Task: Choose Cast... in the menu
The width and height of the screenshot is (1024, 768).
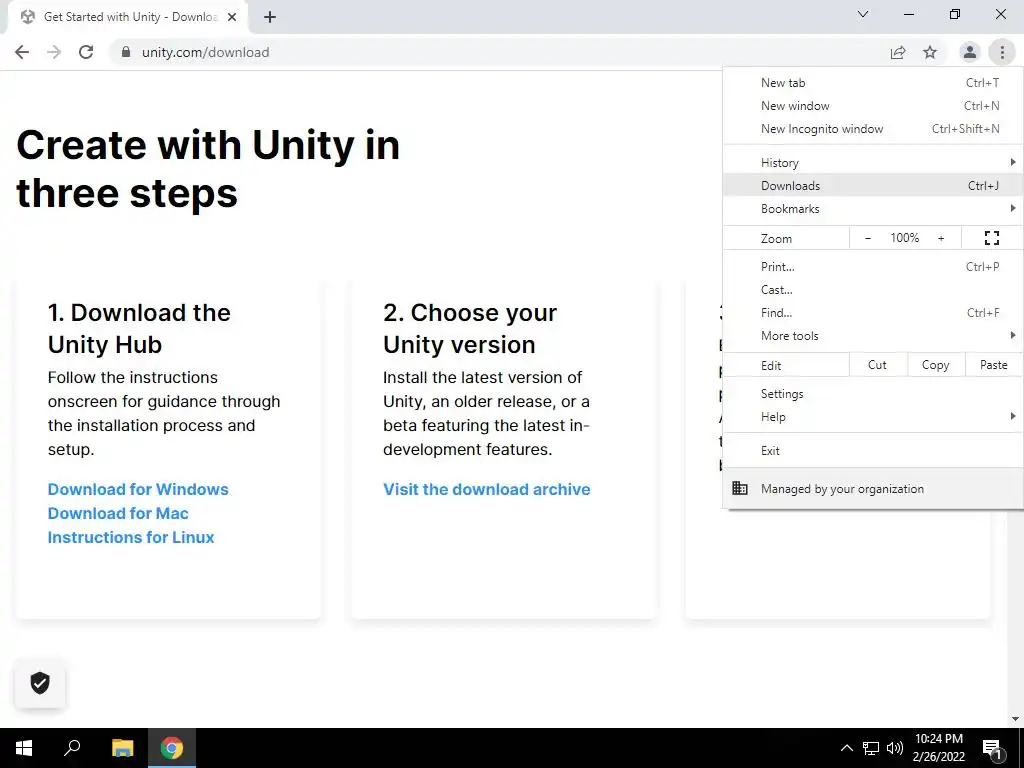Action: tap(873, 289)
